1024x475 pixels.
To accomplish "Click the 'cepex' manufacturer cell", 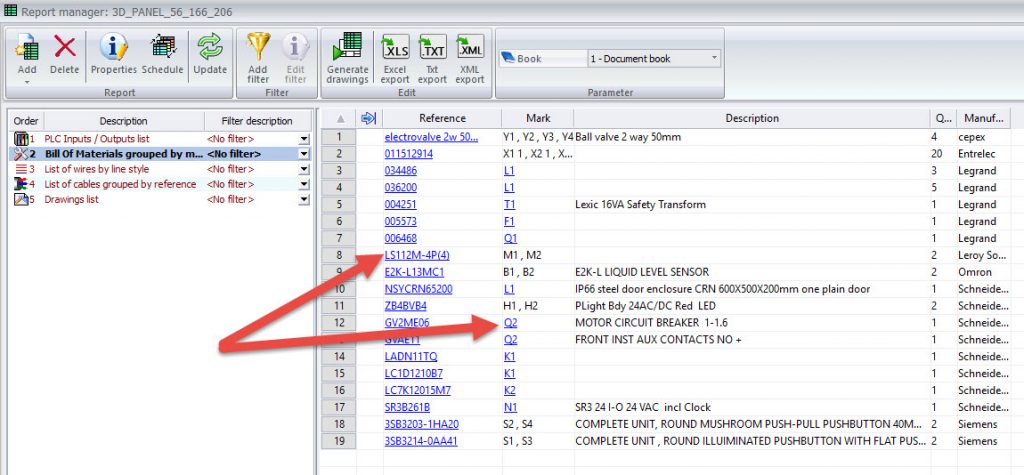I will [x=972, y=137].
